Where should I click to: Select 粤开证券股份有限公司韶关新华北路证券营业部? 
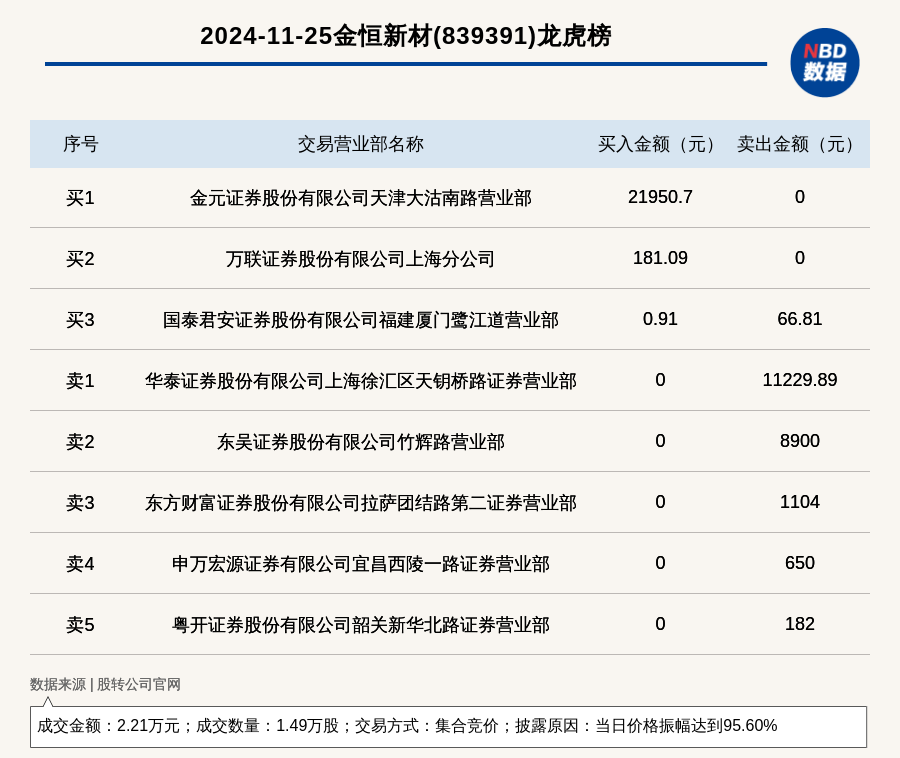pyautogui.click(x=360, y=625)
